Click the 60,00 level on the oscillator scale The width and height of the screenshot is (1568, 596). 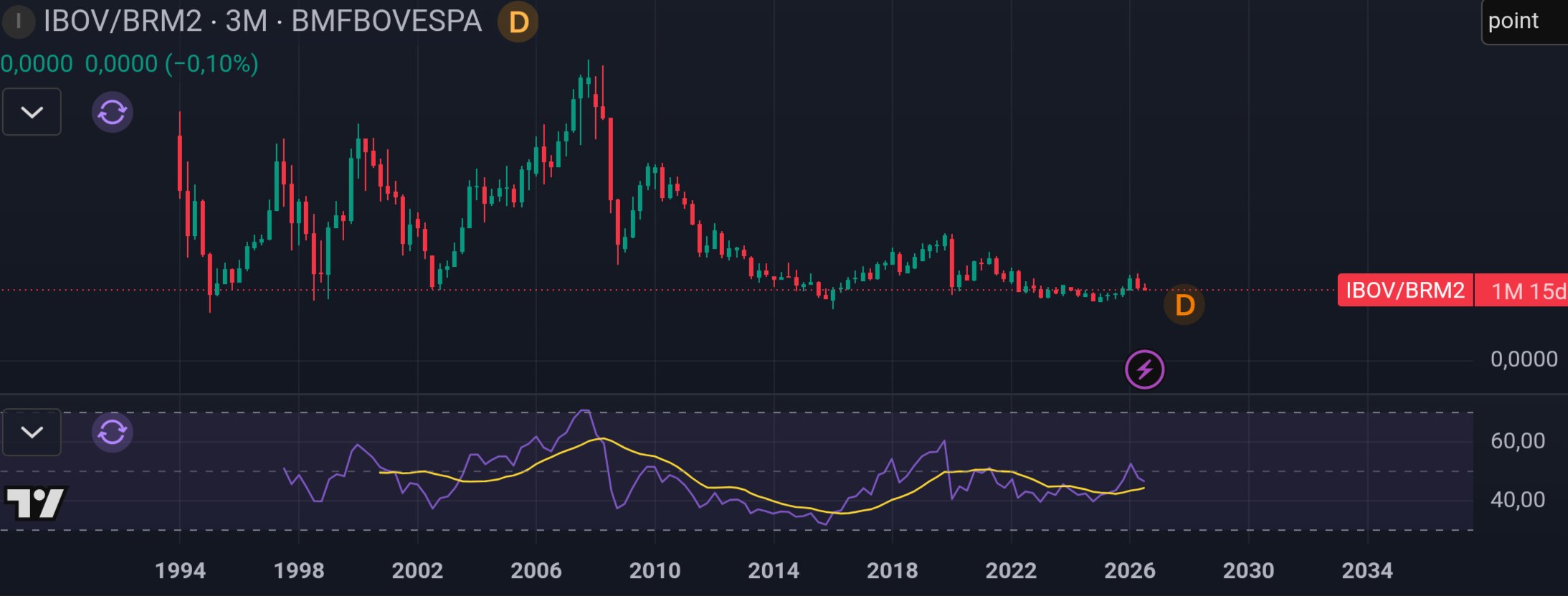(x=1518, y=440)
